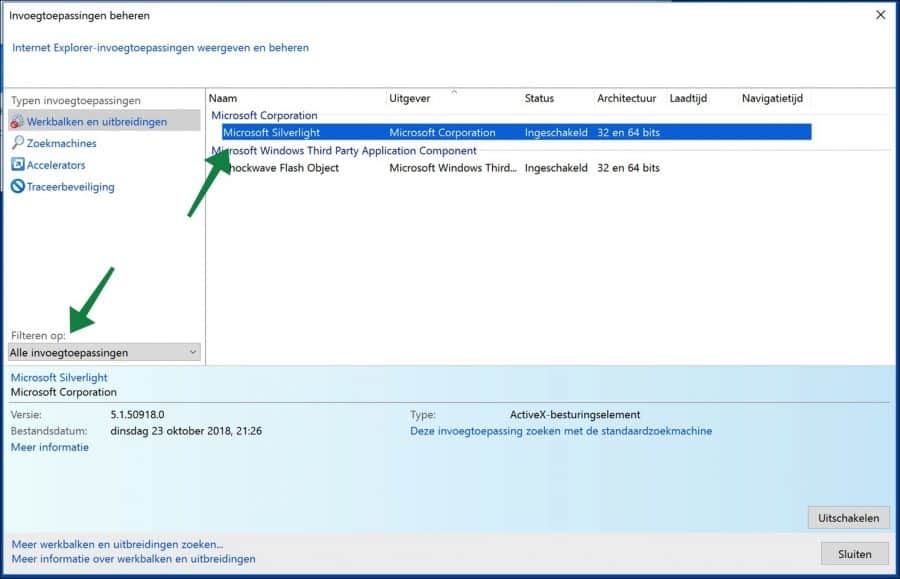The image size is (900, 579).
Task: Click Ingeschakeld status of Microsoft Silverlight
Action: tap(556, 132)
